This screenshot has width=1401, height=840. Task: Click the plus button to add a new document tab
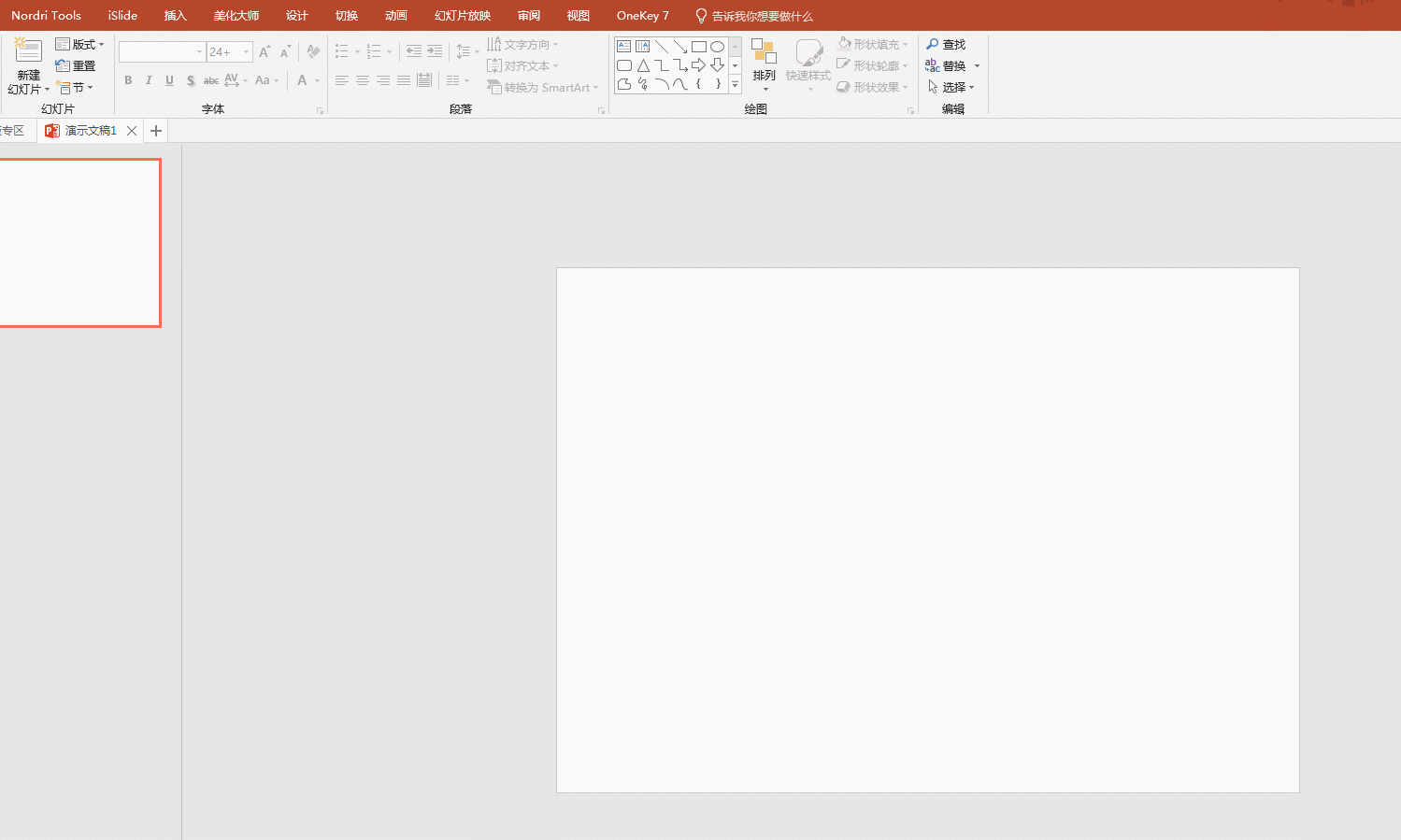[x=156, y=131]
